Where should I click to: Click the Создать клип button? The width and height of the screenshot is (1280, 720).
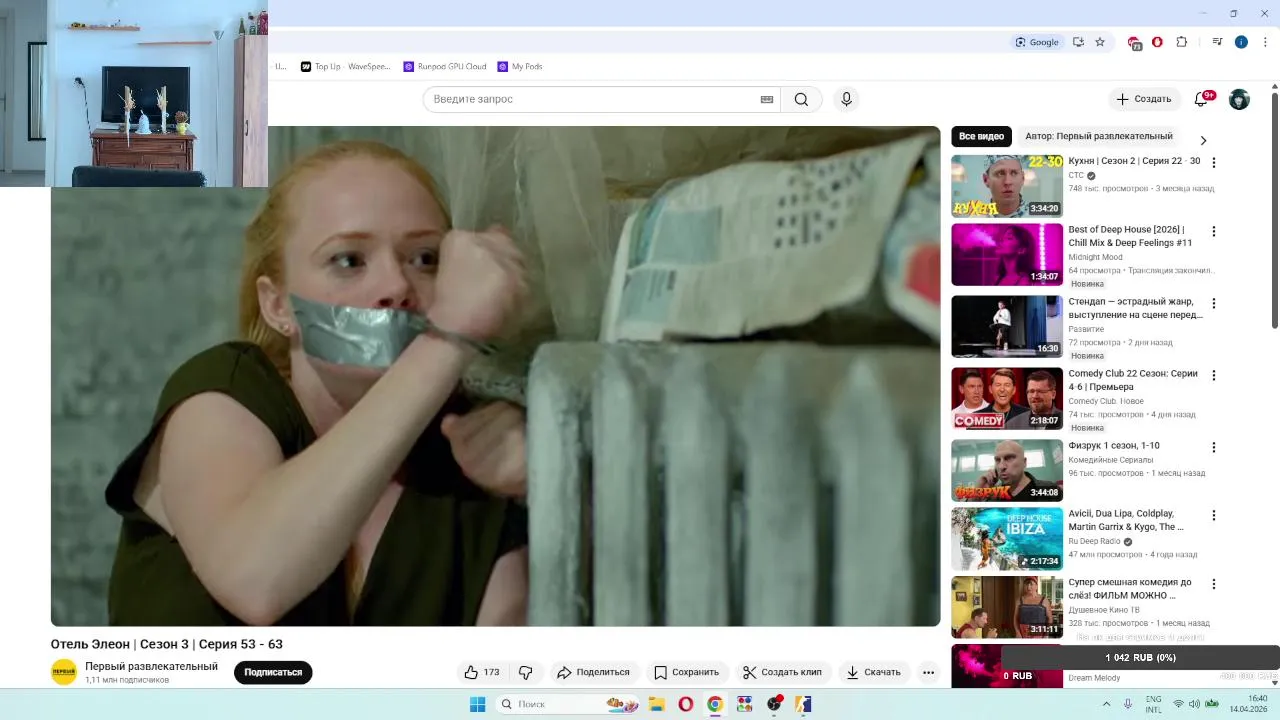pos(783,672)
